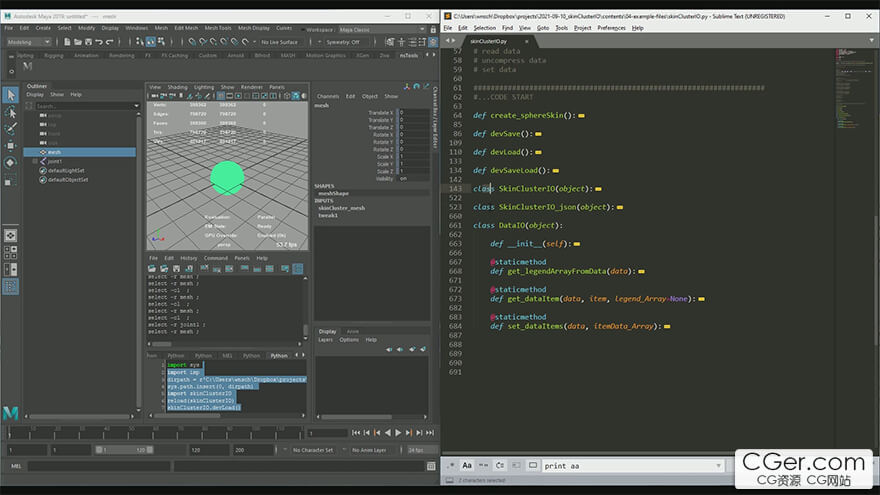880x495 pixels.
Task: Toggle select by component type in status line
Action: coord(161,42)
